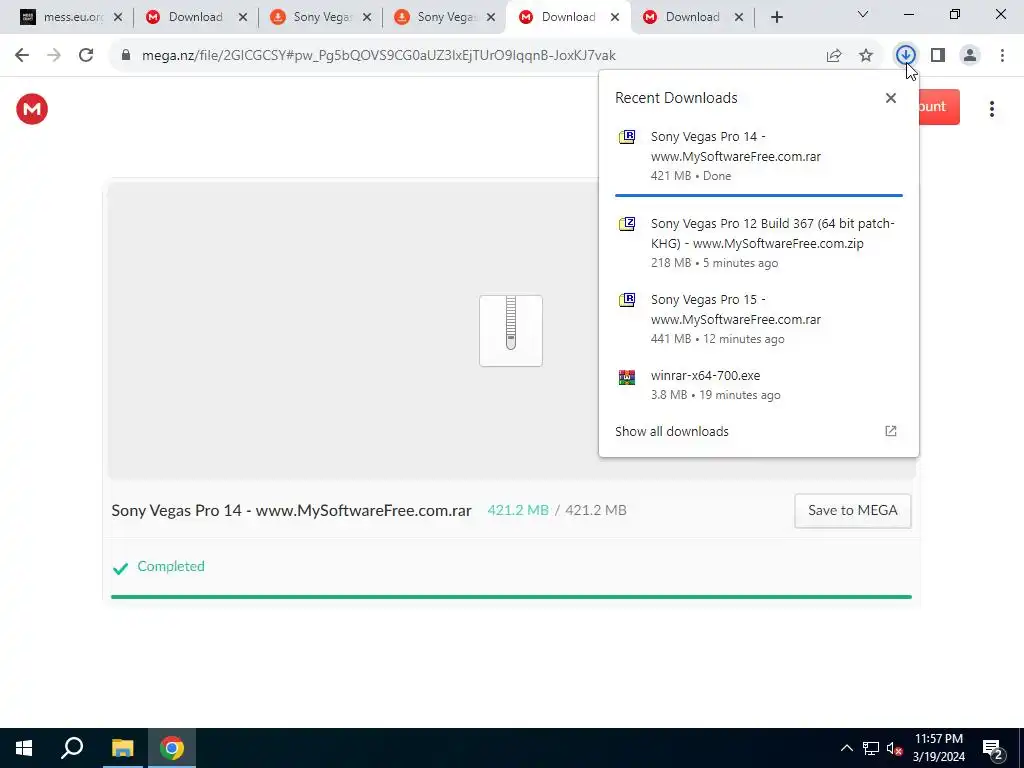
Task: Open File Explorer from taskbar
Action: [x=122, y=748]
